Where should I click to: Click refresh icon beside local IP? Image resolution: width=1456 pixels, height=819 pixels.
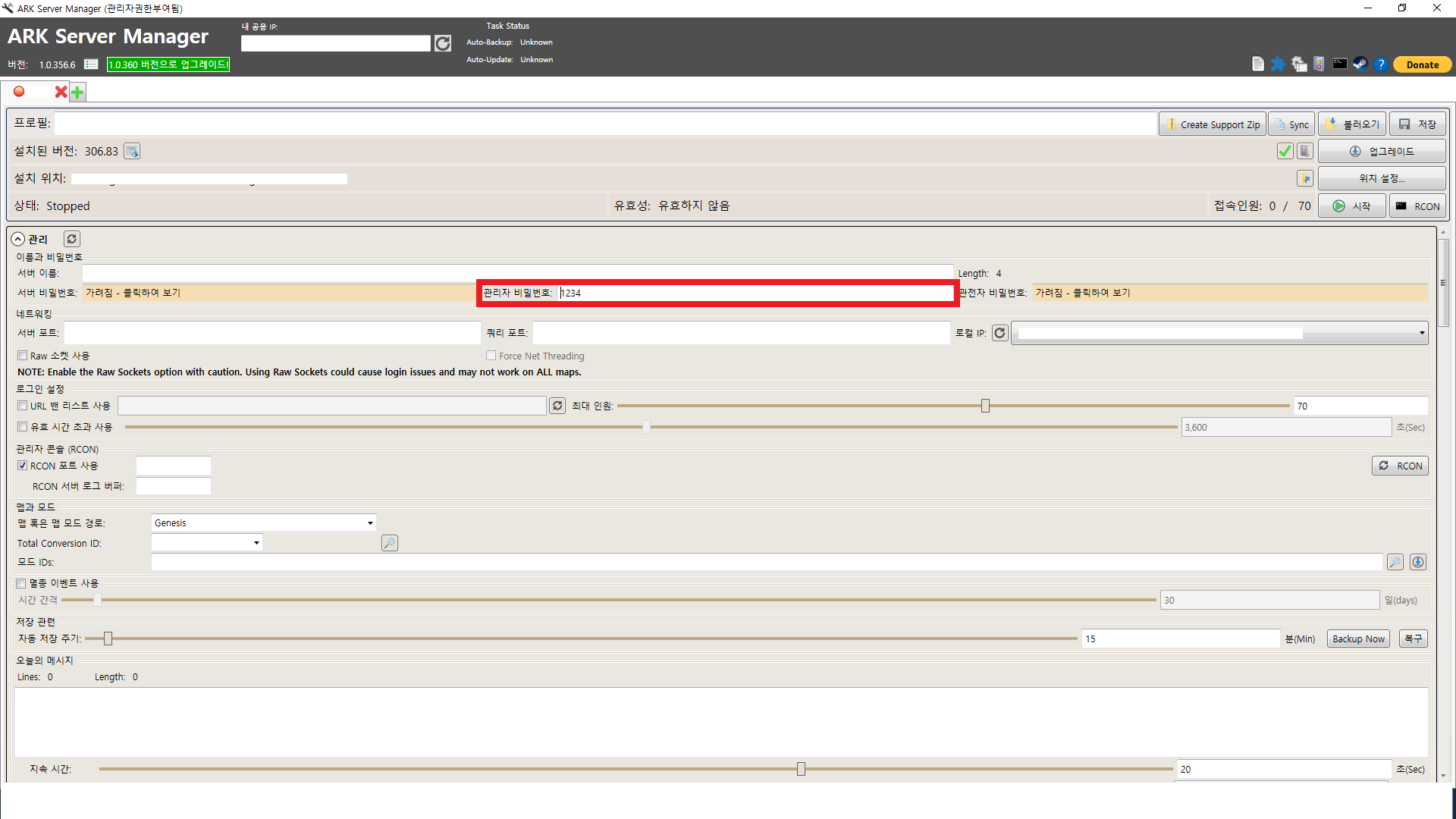point(999,333)
